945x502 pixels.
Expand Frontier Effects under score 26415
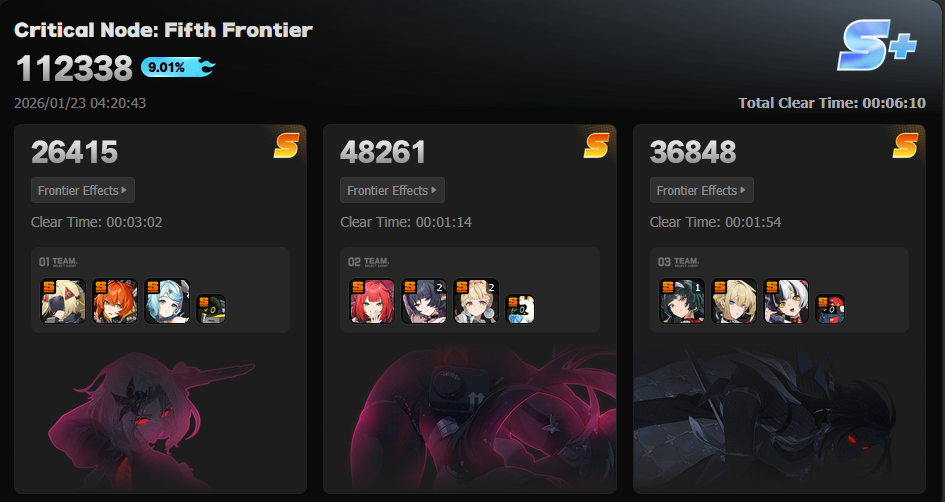point(83,190)
